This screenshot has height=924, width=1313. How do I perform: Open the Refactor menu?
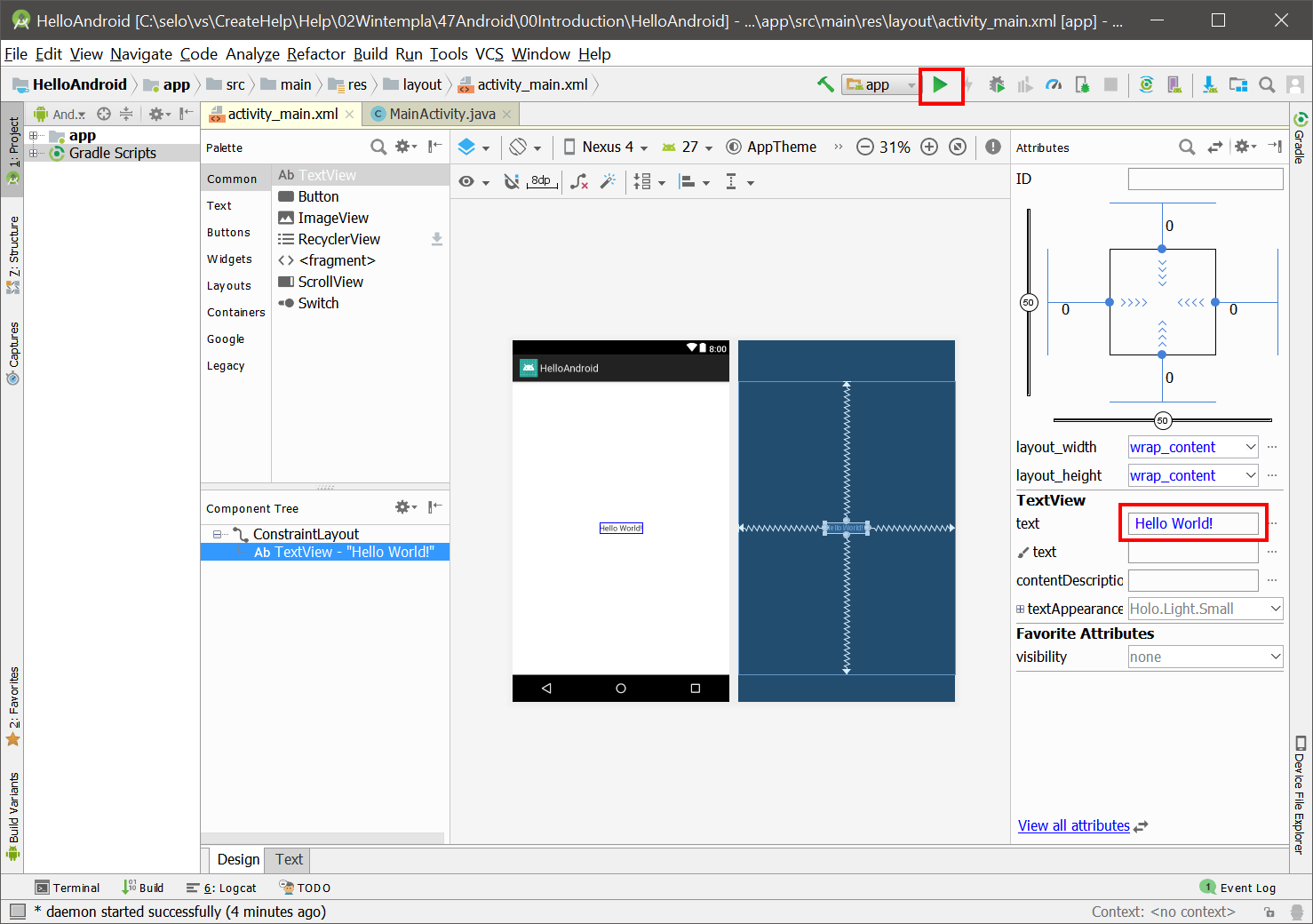[x=315, y=54]
